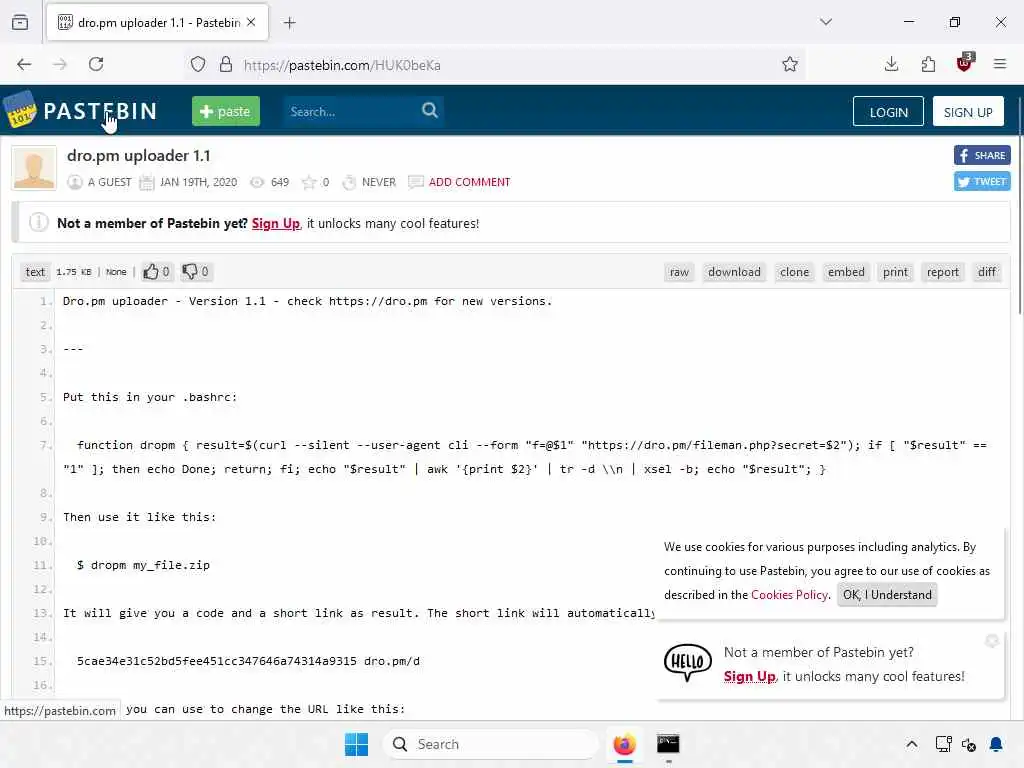Open the terminal taskbar icon
The width and height of the screenshot is (1024, 768).
point(668,744)
